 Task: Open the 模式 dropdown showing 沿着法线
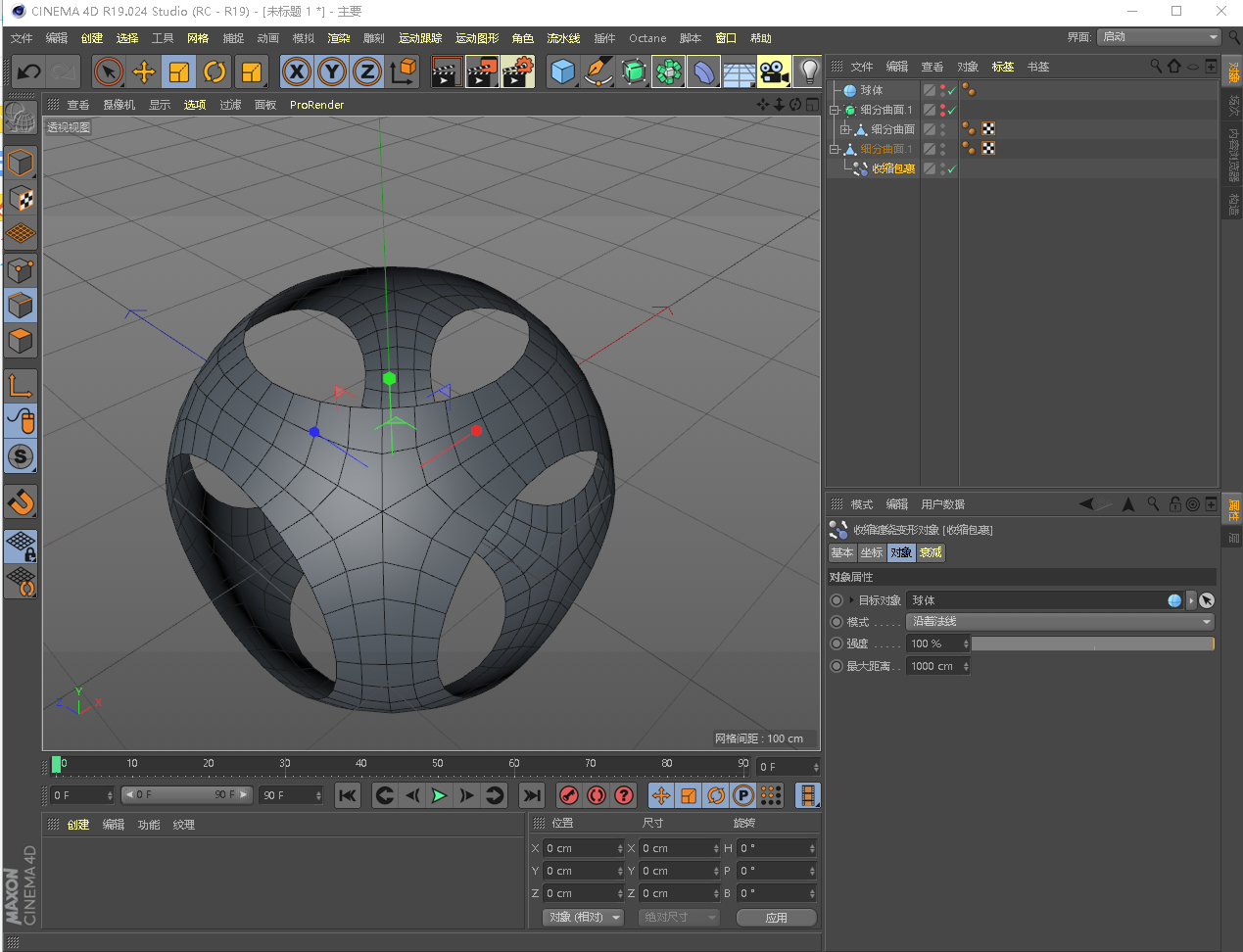(x=1060, y=622)
